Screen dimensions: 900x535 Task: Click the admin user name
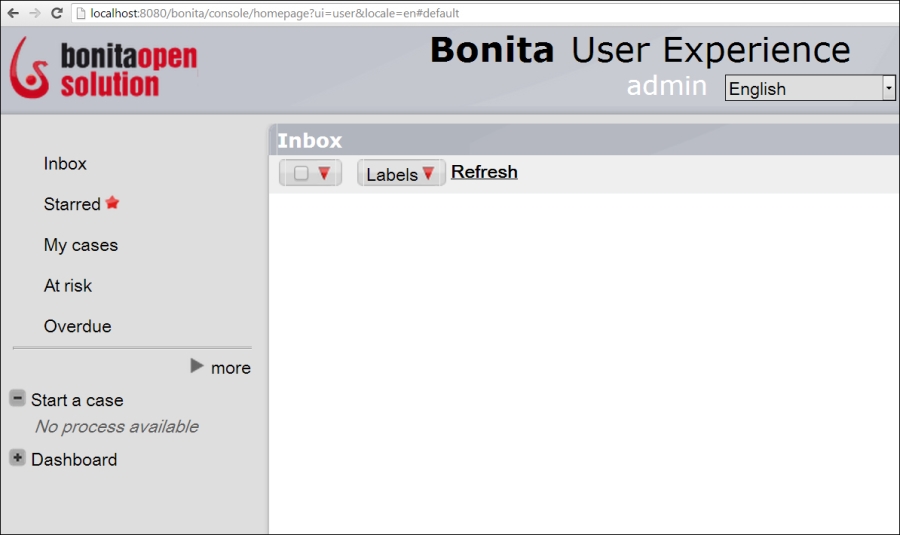coord(666,86)
